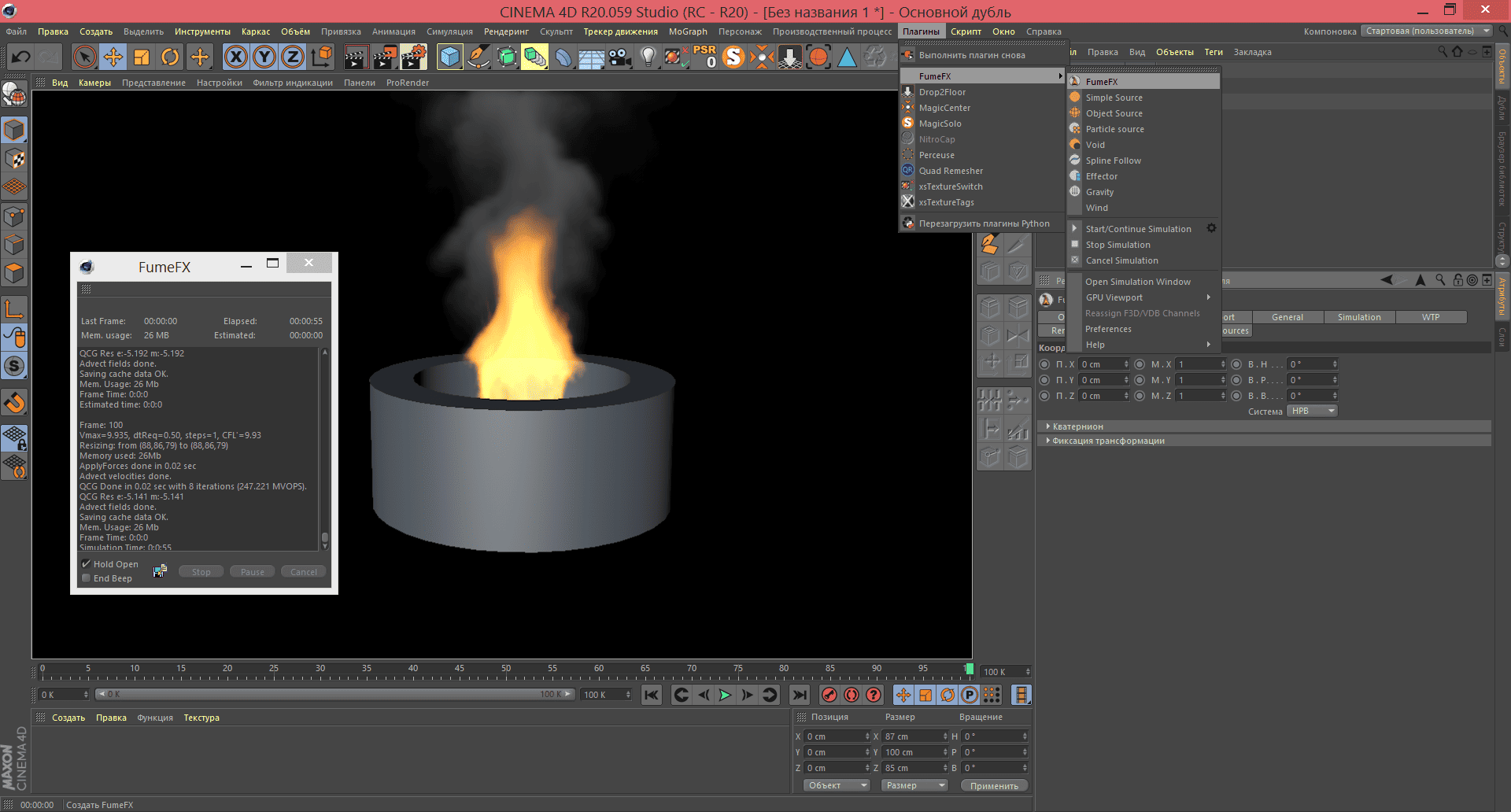Viewport: 1511px width, 812px height.
Task: Select Polygons mode icon in left bar
Action: click(x=14, y=273)
